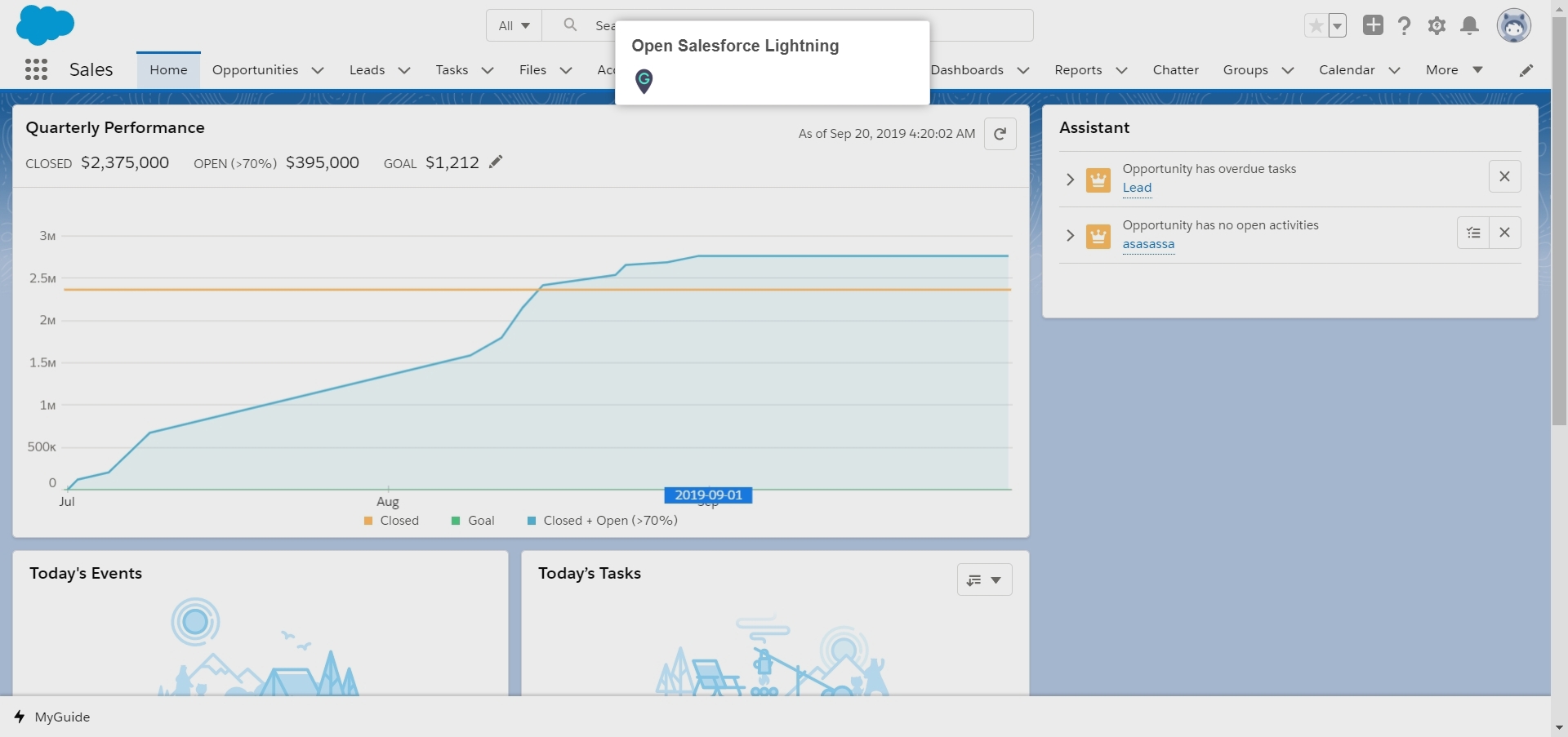Open the Calendar tab dropdown chevron
This screenshot has height=737, width=1568.
pyautogui.click(x=1394, y=70)
